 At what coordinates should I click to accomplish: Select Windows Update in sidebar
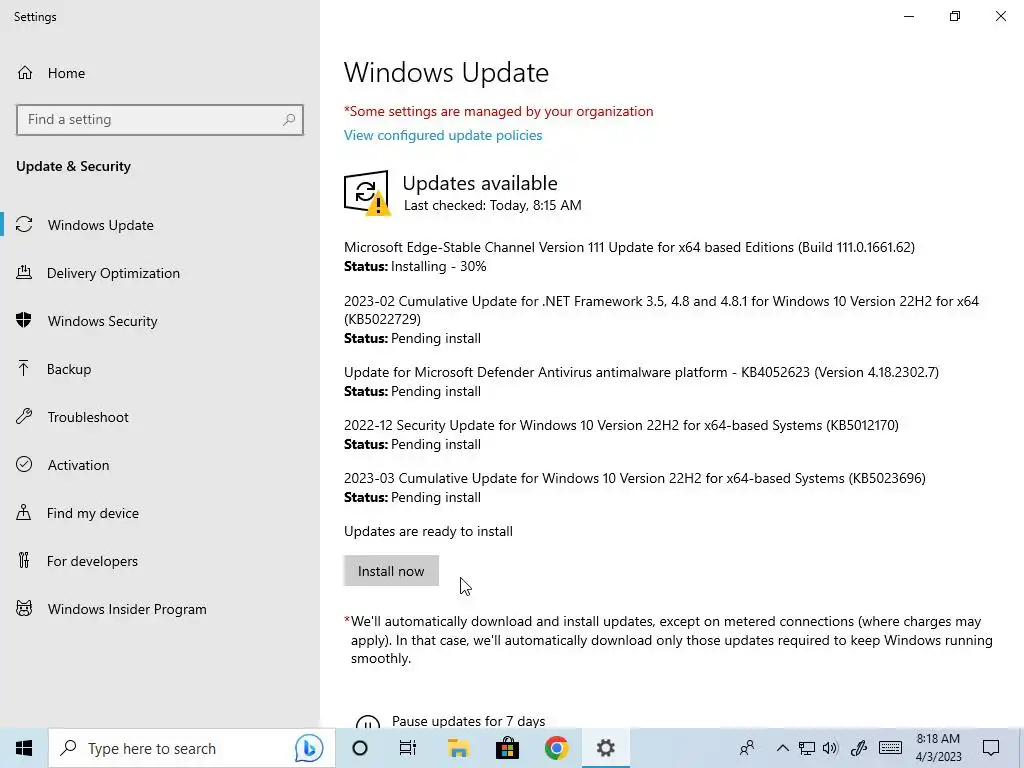coord(160,225)
